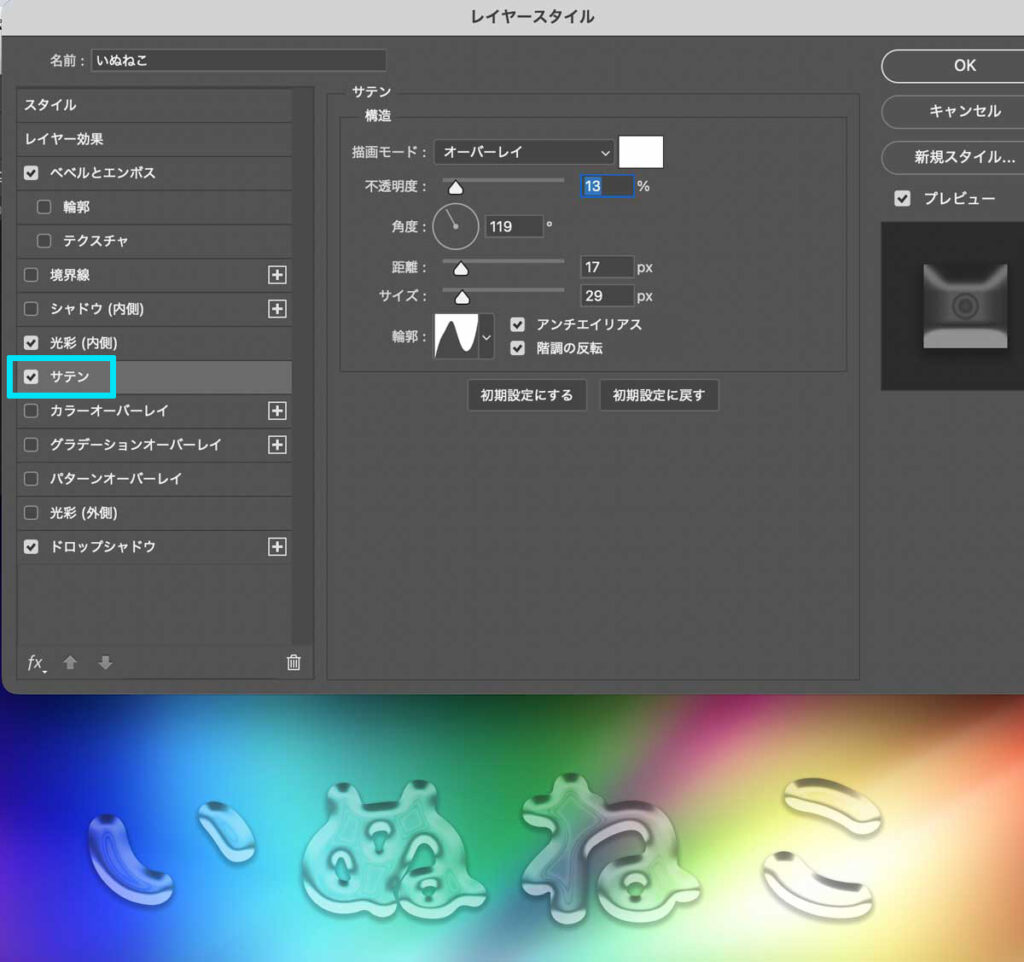Move effect up using the up-arrow icon

point(69,662)
